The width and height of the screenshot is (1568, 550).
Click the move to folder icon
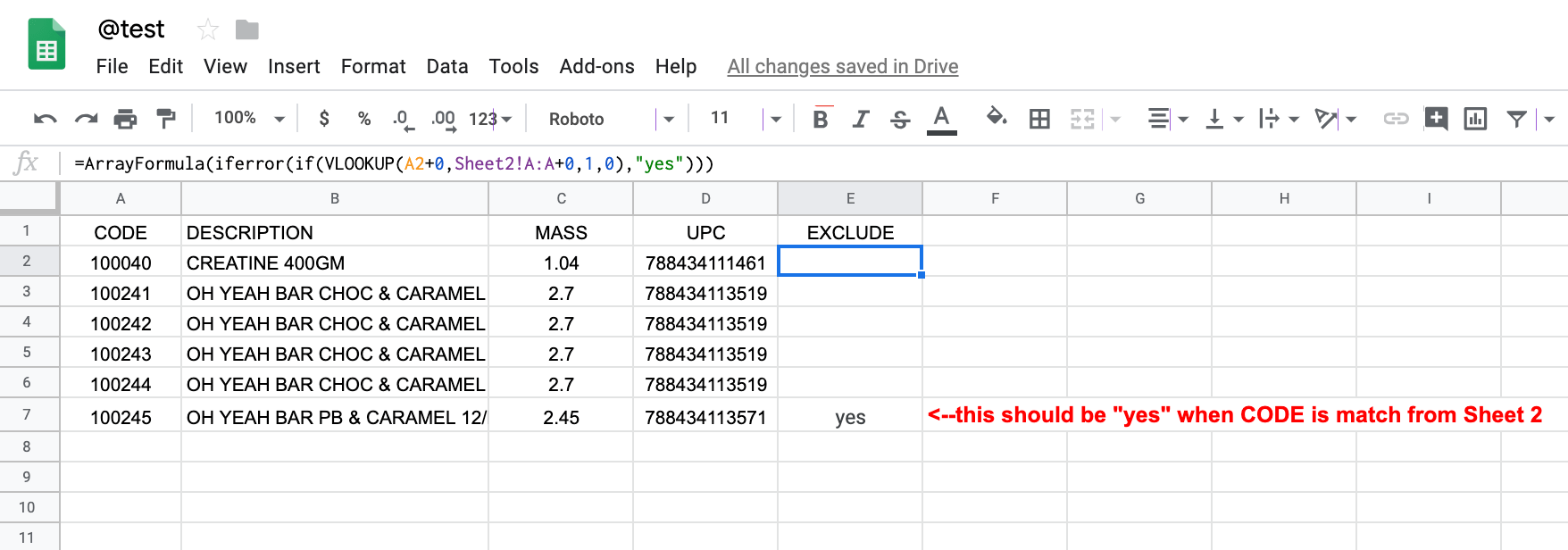tap(247, 30)
